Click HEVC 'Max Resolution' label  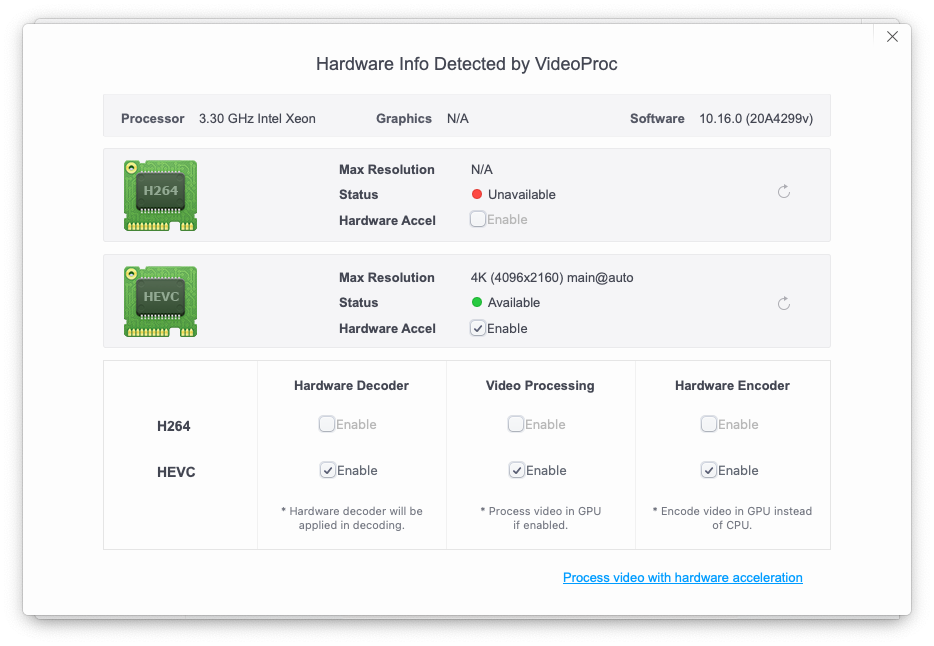(387, 277)
